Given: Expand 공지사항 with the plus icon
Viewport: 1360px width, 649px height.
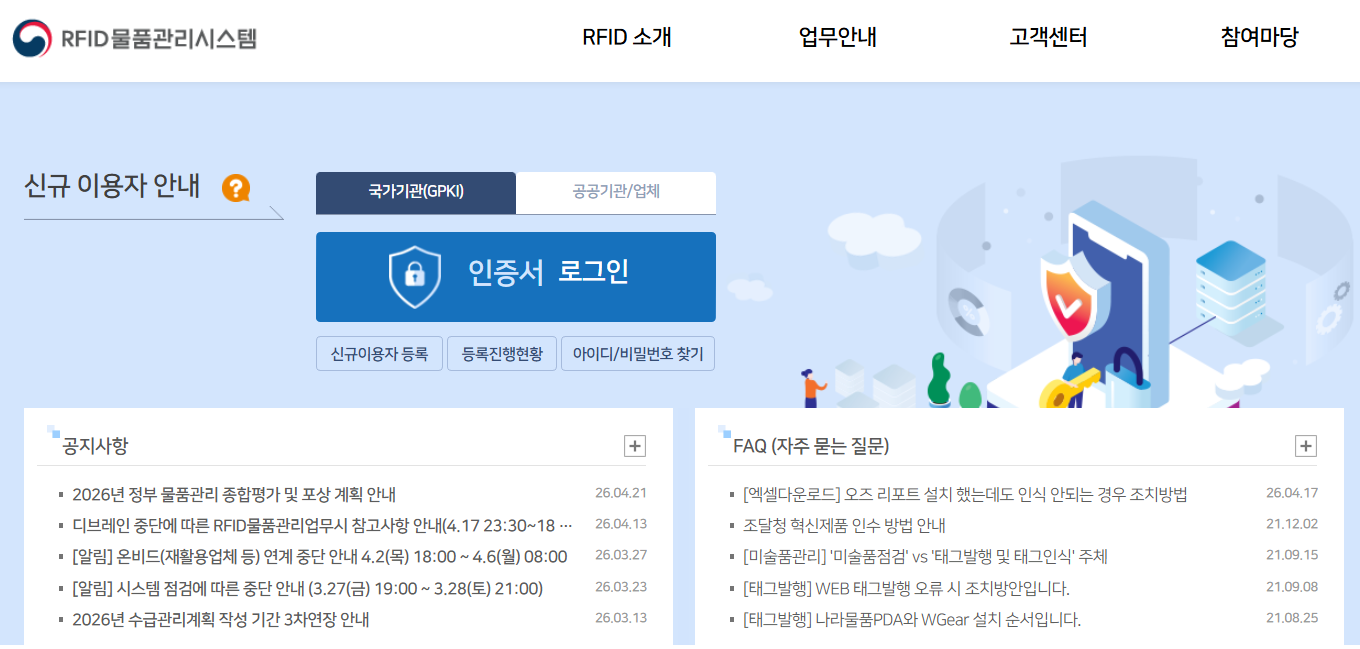Looking at the screenshot, I should 634,446.
